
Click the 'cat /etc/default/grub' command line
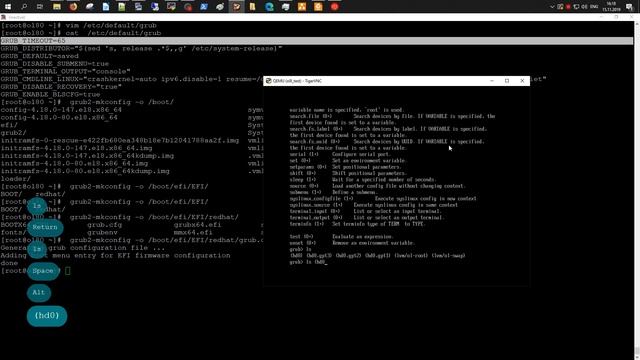click(x=81, y=33)
